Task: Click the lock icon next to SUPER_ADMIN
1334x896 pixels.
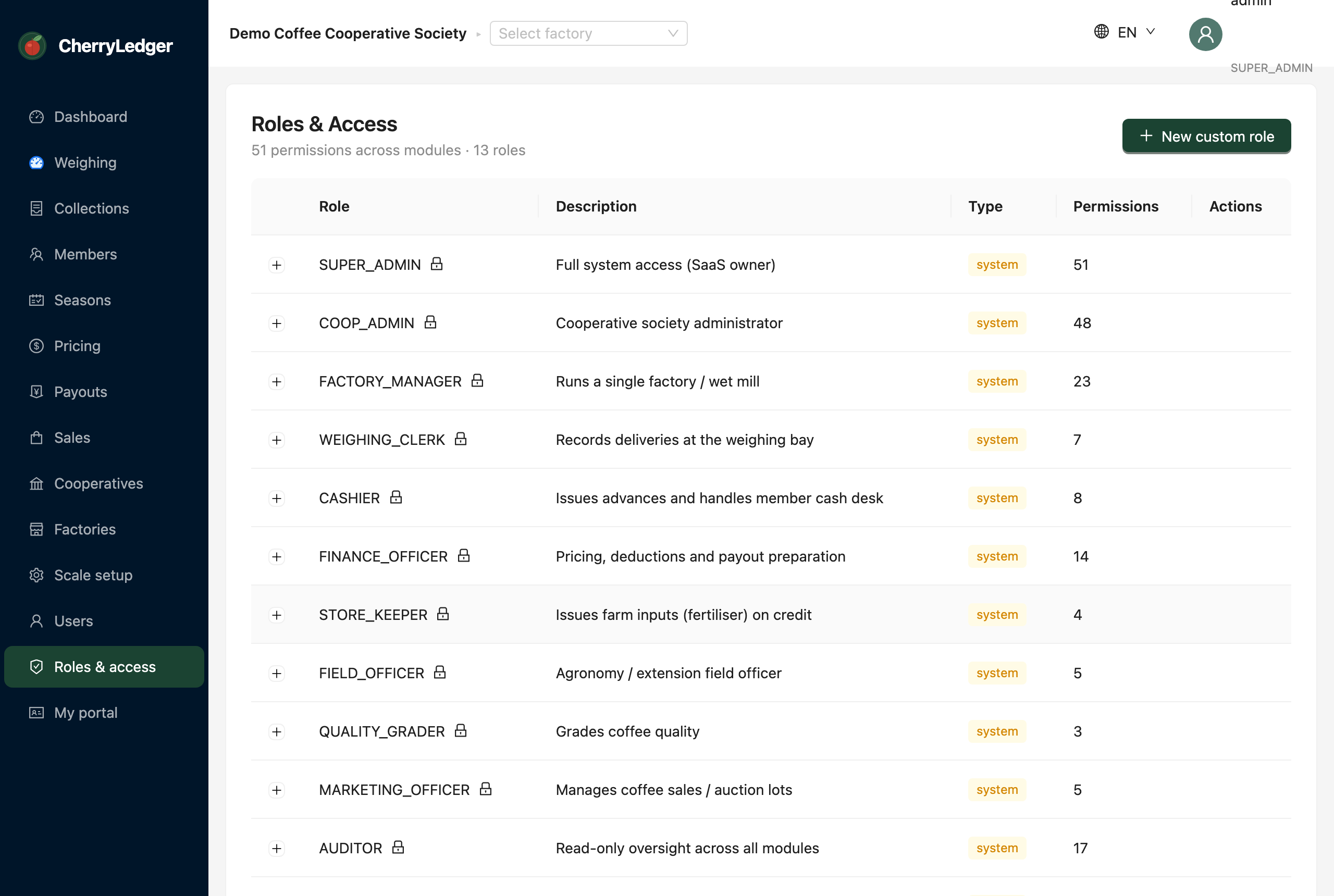Action: pyautogui.click(x=437, y=264)
